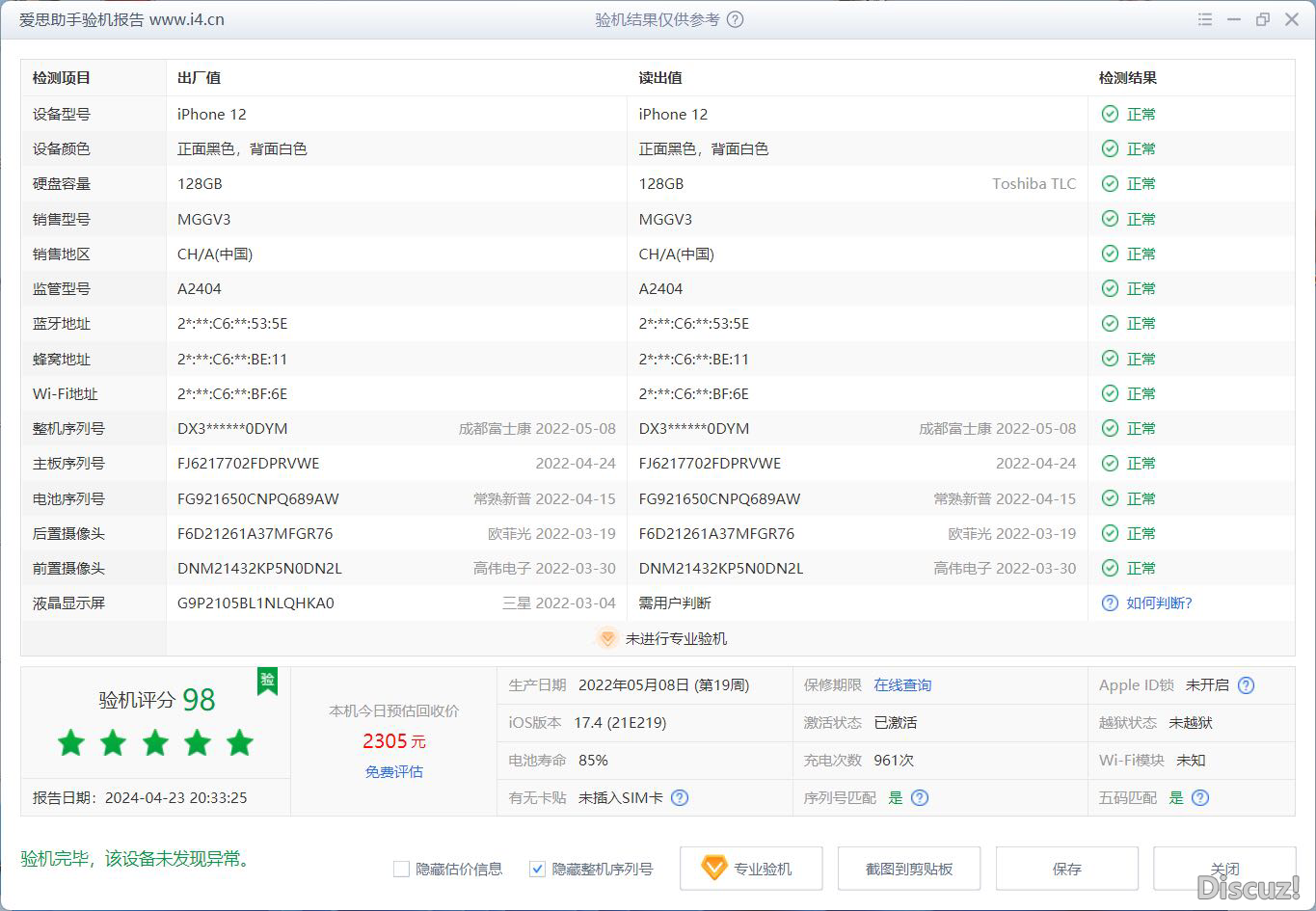Click the 出厂值 column header
The height and width of the screenshot is (911, 1316).
pyautogui.click(x=199, y=78)
